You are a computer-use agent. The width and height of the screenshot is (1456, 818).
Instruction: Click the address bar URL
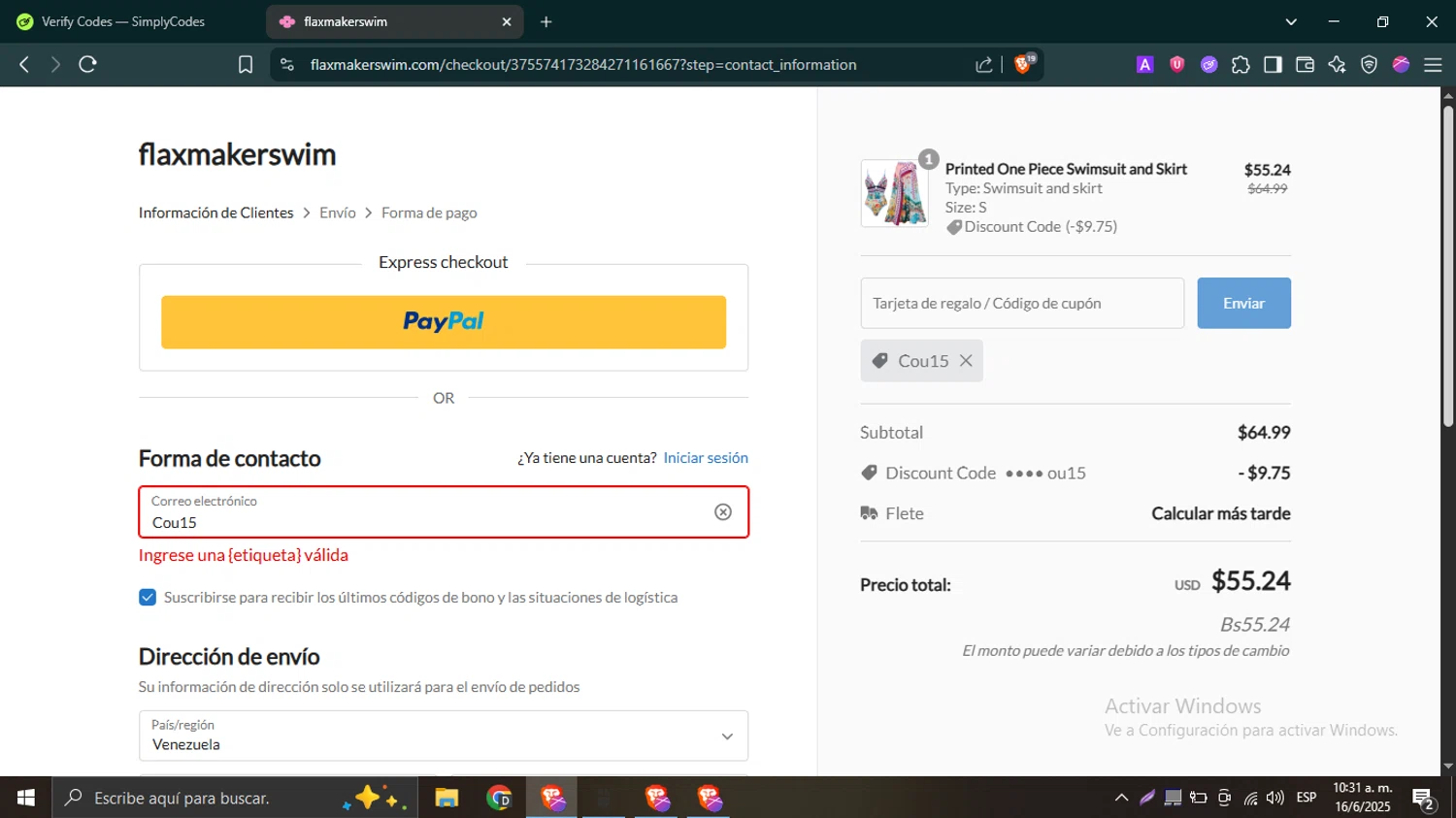pyautogui.click(x=583, y=65)
